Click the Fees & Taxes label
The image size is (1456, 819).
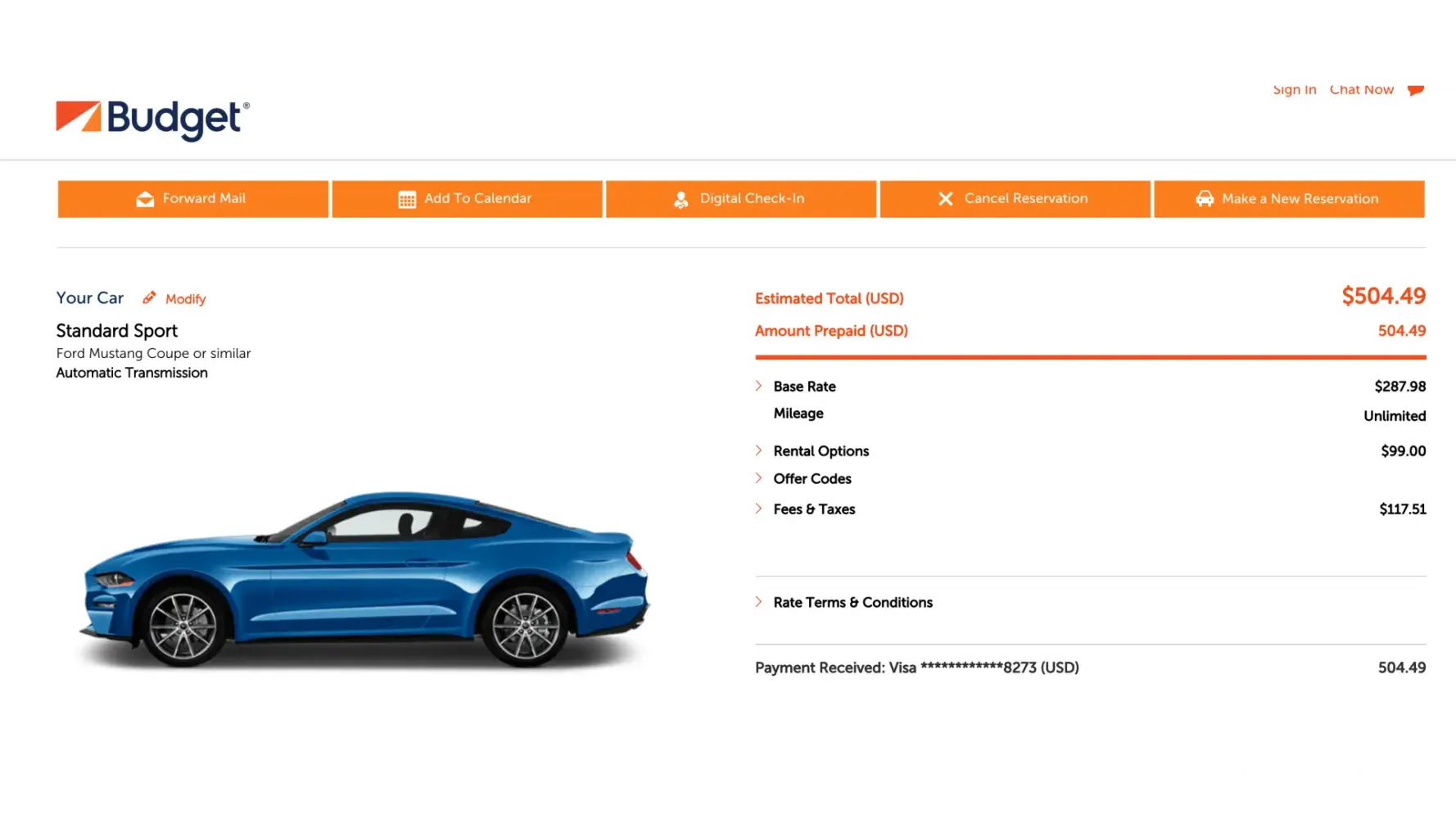(815, 509)
